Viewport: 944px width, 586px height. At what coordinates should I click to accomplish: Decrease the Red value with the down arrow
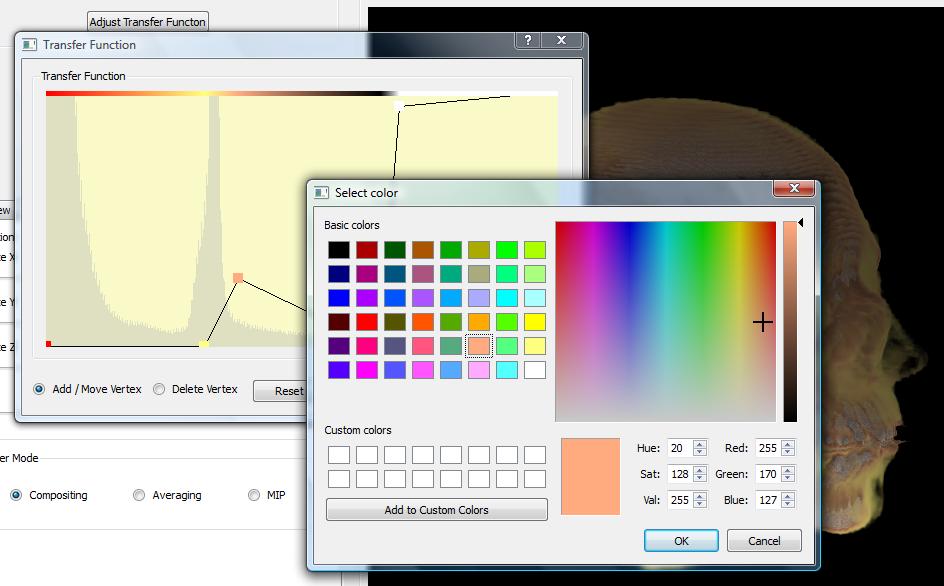788,452
